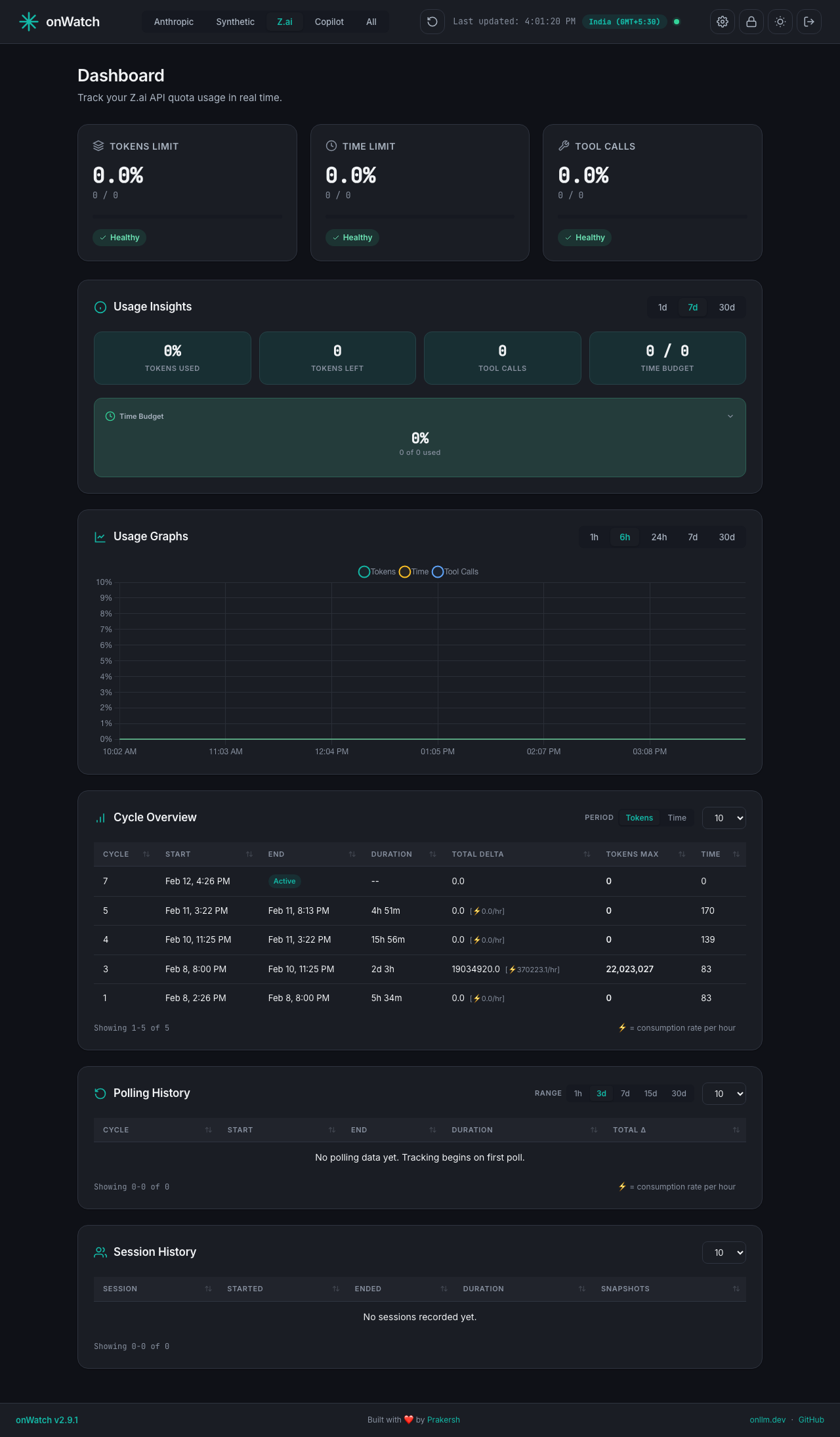This screenshot has width=840, height=1437.
Task: Click the Tool Calls wrench icon
Action: point(564,146)
